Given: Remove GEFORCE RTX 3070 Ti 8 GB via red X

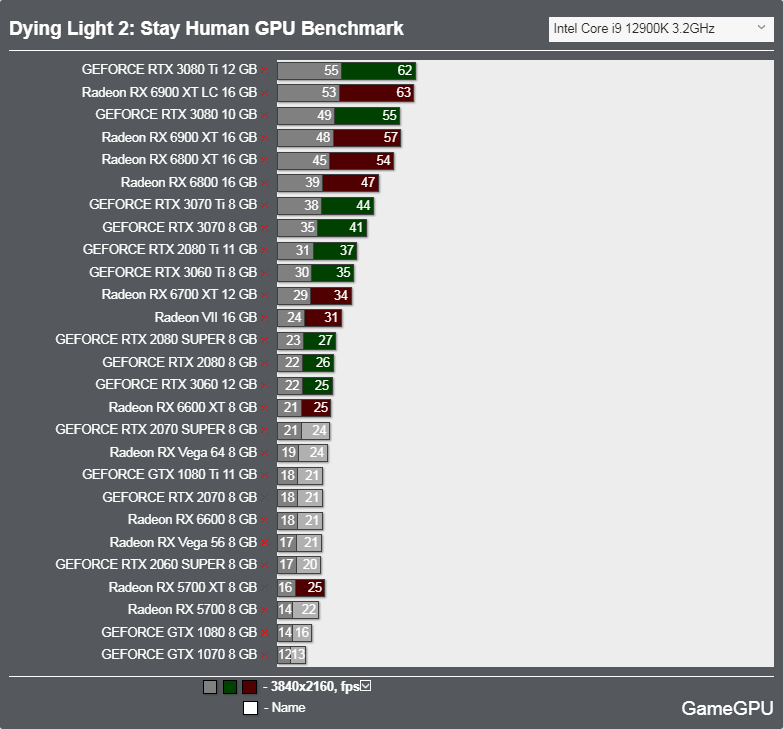Looking at the screenshot, I should (x=265, y=205).
